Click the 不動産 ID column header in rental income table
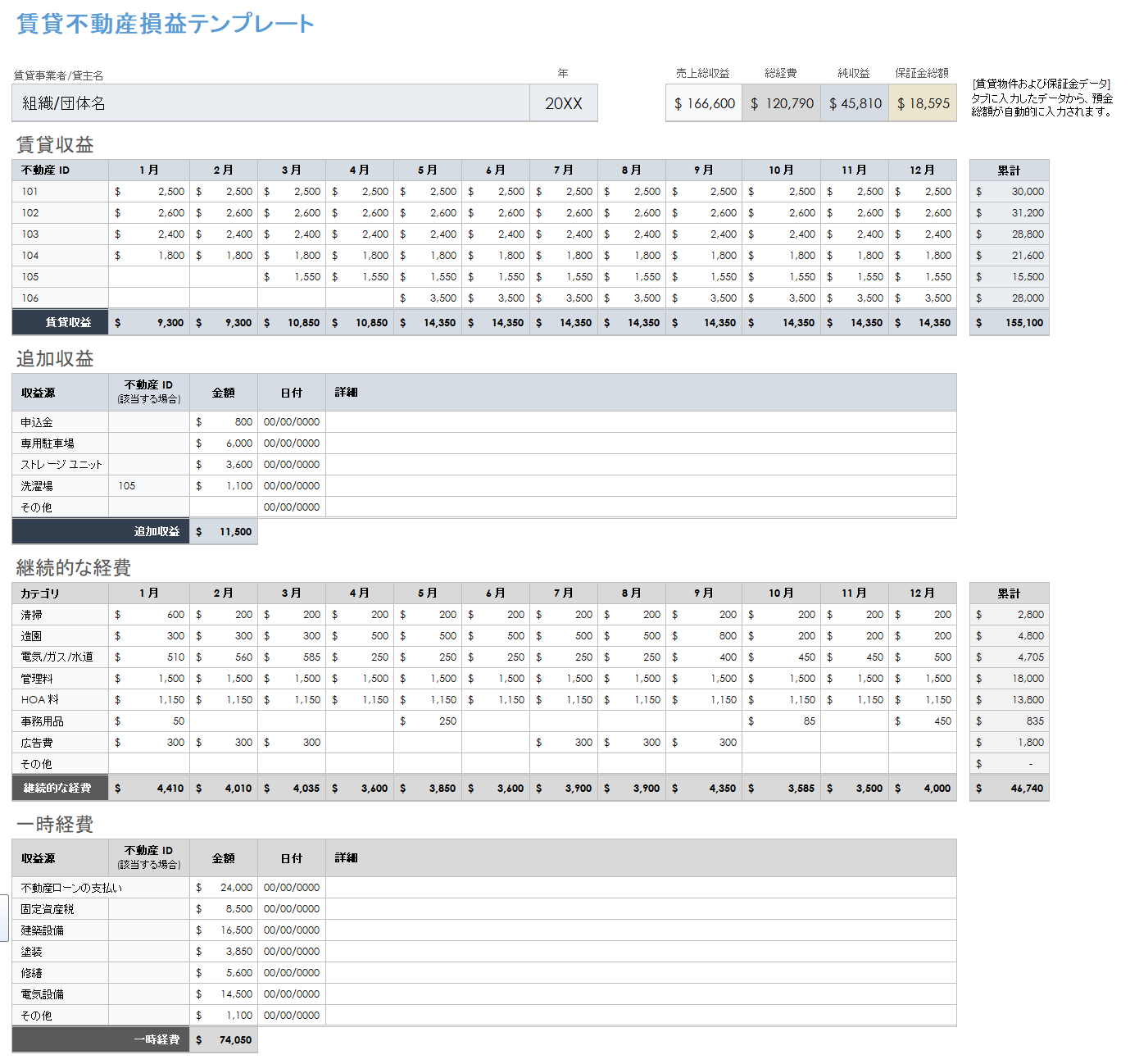Screen dimensions: 1130x1064 click(61, 171)
